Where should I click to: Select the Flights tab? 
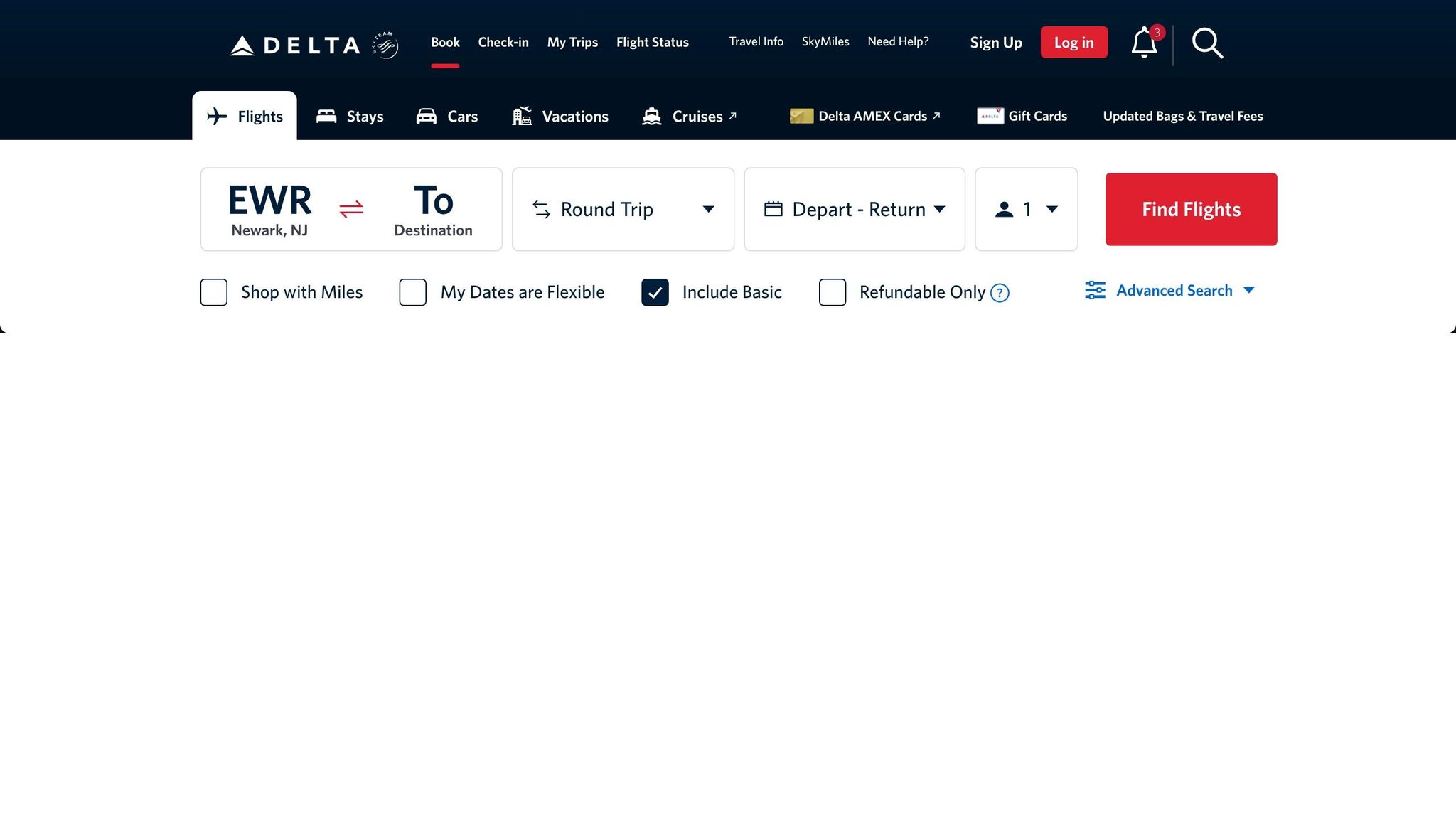click(245, 116)
